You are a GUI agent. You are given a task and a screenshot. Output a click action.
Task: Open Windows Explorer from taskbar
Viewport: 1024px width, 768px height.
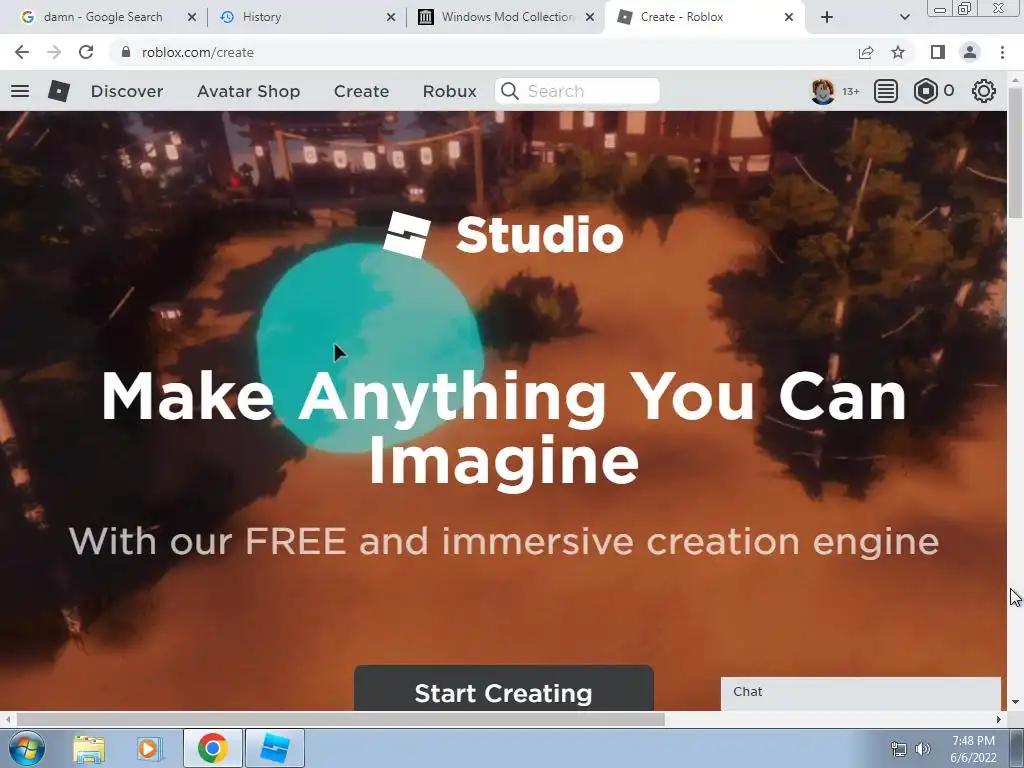click(x=89, y=748)
